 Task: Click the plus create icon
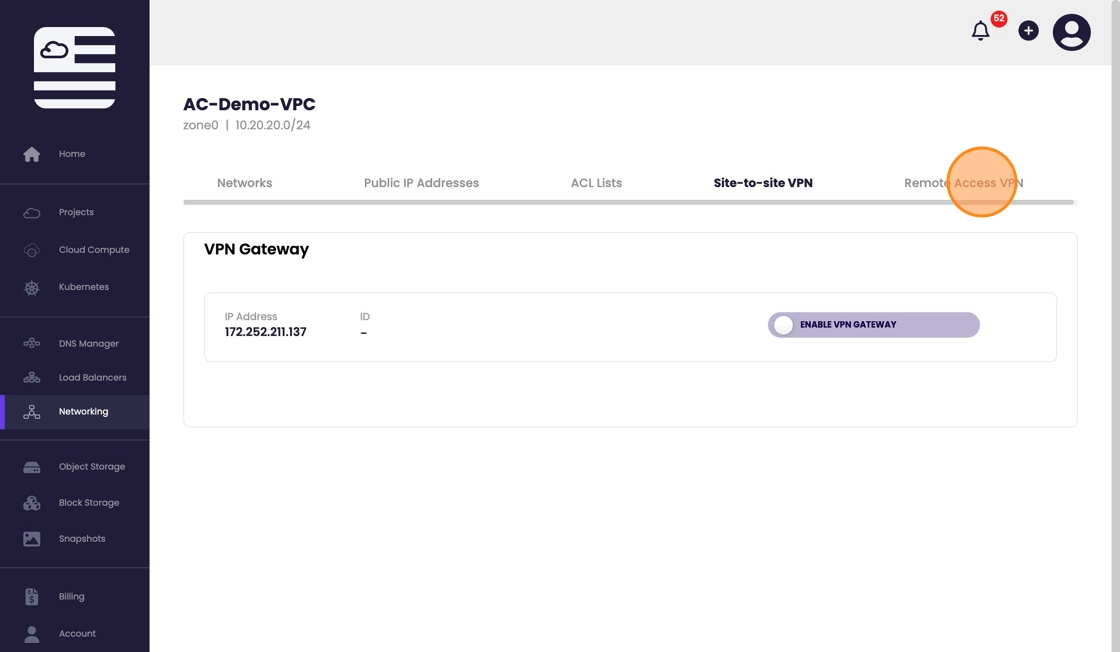click(1028, 31)
